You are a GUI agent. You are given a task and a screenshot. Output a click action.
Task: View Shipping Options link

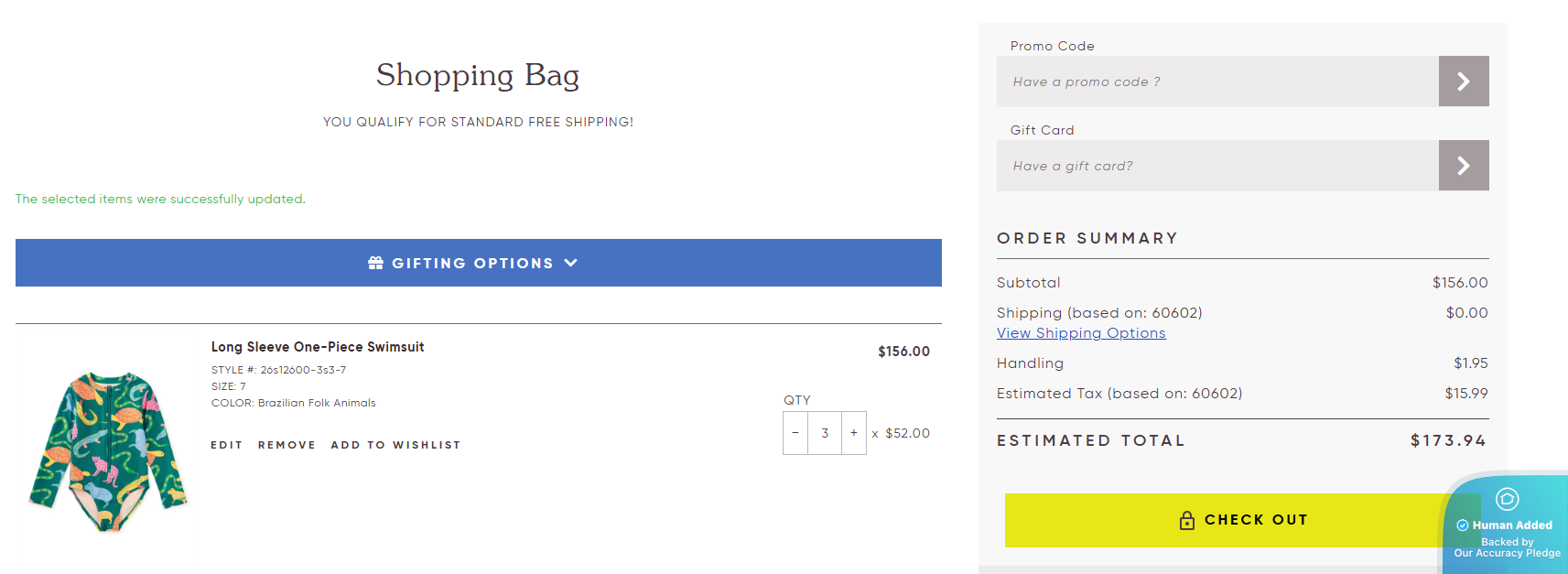(x=1081, y=333)
